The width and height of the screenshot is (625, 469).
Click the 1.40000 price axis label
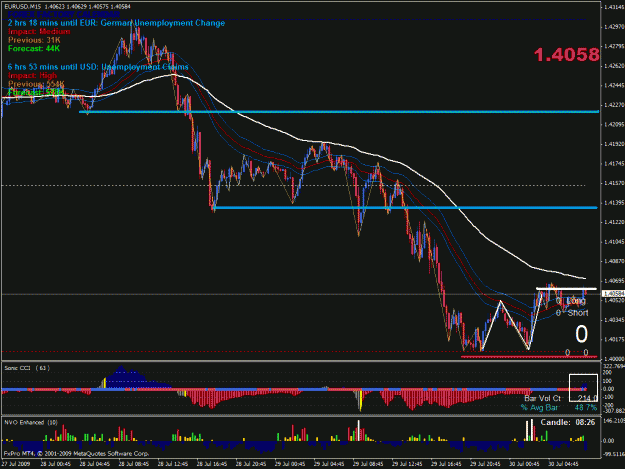614,359
